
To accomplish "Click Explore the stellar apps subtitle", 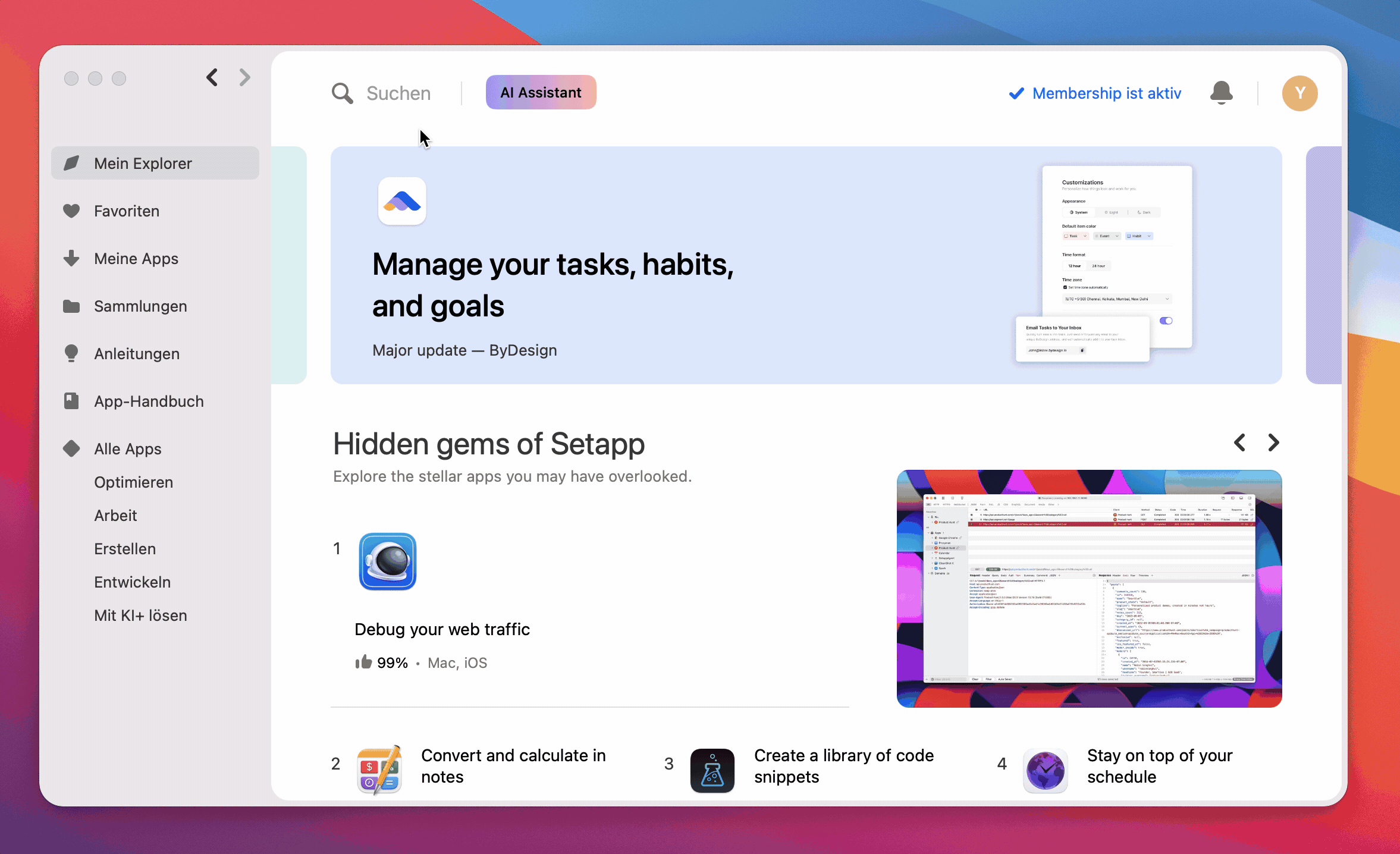I will (x=512, y=476).
